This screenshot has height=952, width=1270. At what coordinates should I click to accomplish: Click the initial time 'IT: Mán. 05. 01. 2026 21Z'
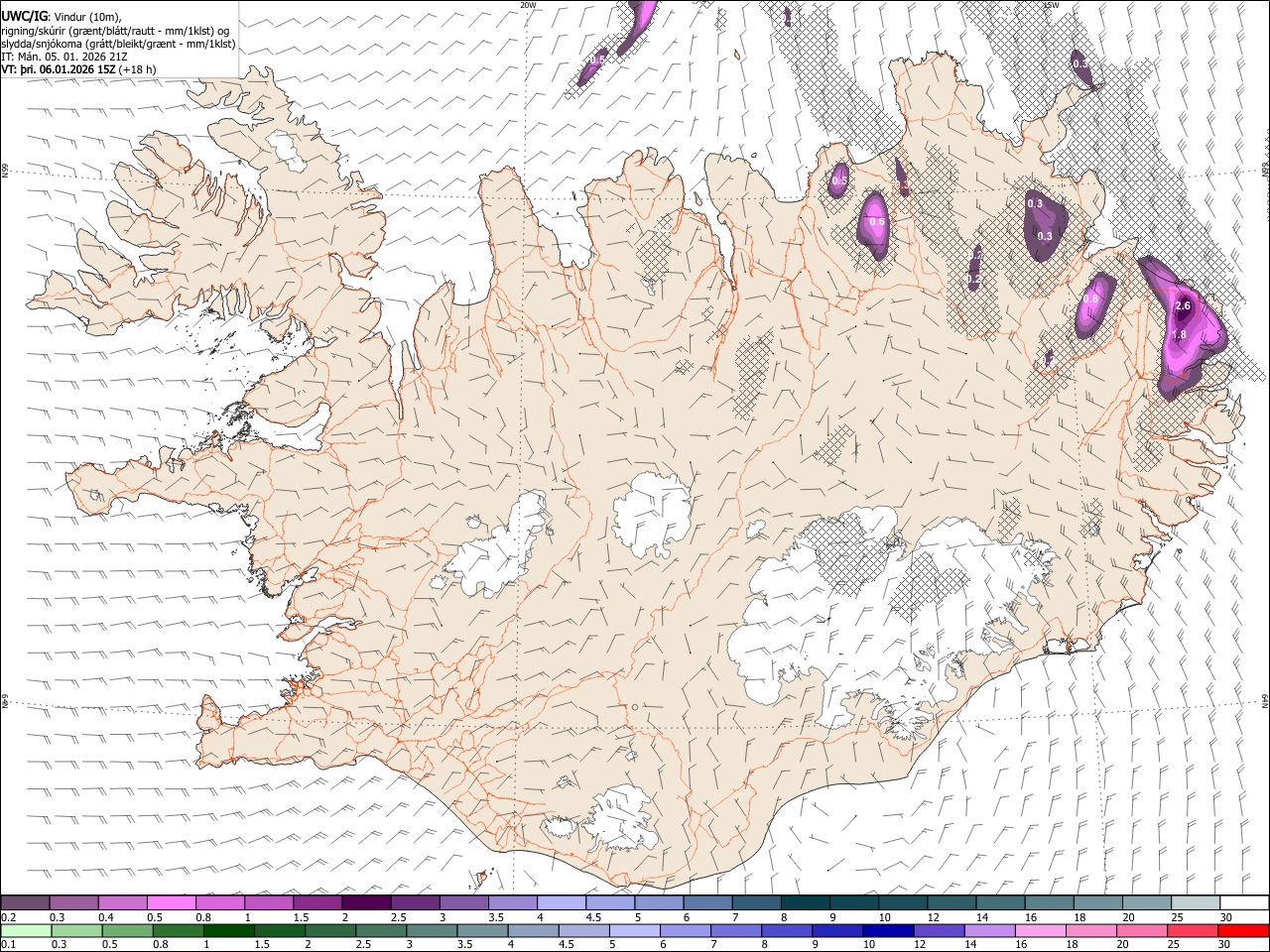click(x=63, y=57)
